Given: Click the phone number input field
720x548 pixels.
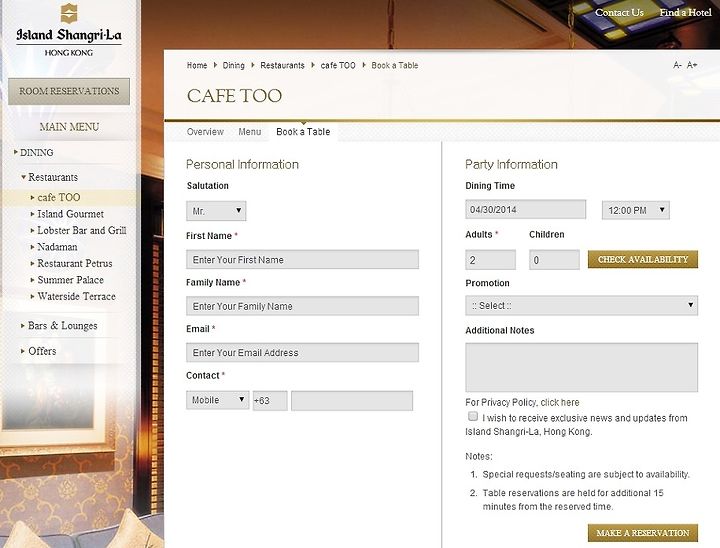Looking at the screenshot, I should pyautogui.click(x=352, y=401).
